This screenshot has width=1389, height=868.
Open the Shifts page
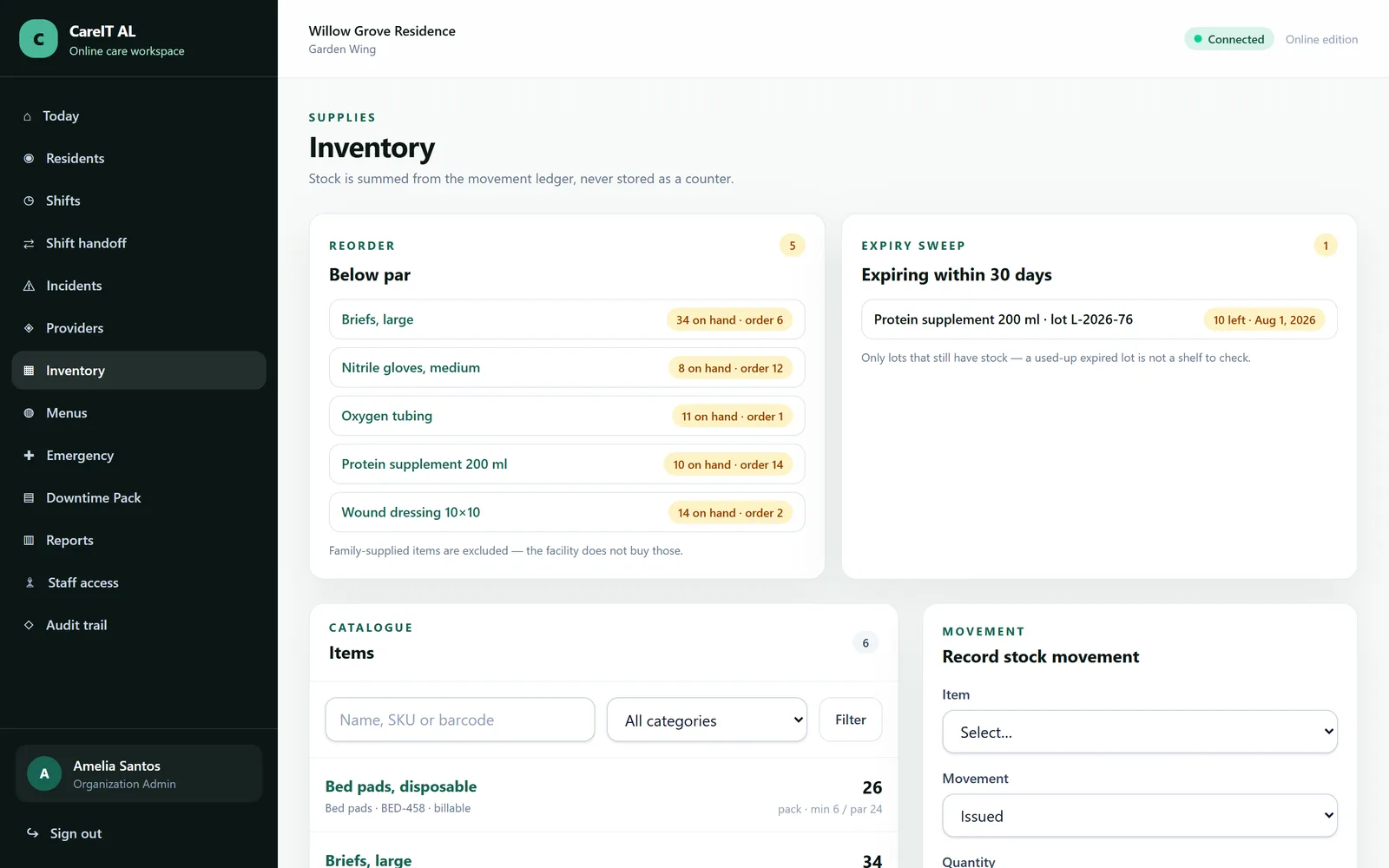pyautogui.click(x=139, y=201)
